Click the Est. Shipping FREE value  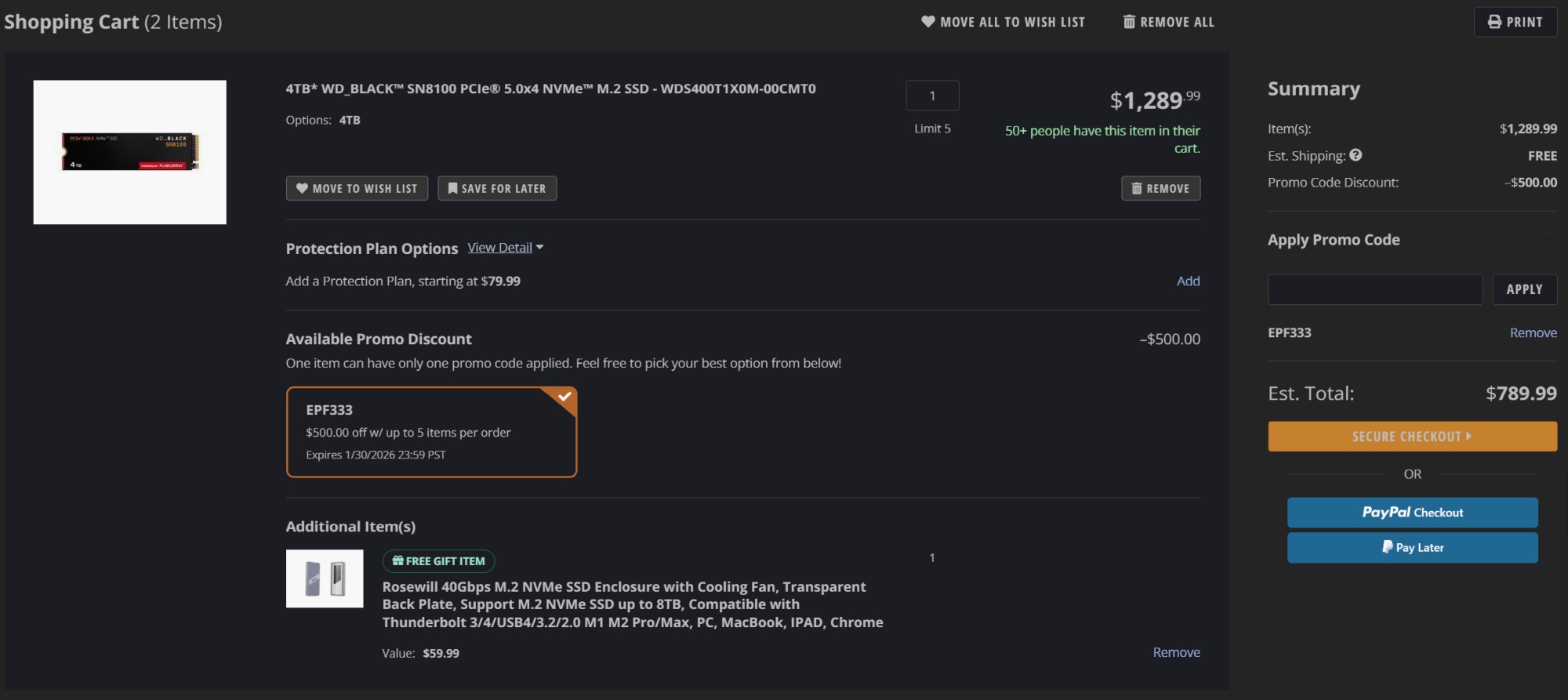pyautogui.click(x=1542, y=156)
